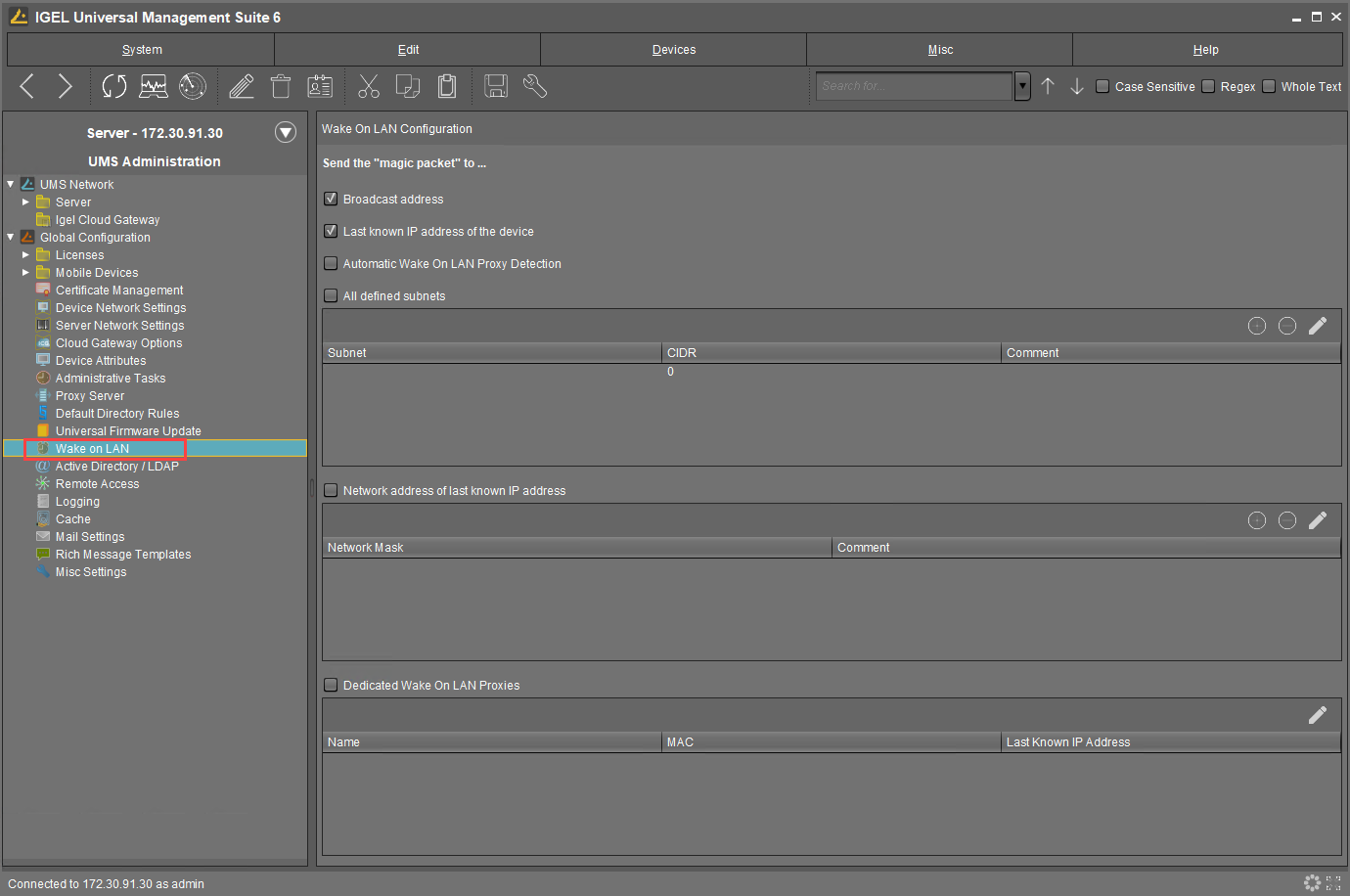Expand the Licenses folder in the tree

26,255
